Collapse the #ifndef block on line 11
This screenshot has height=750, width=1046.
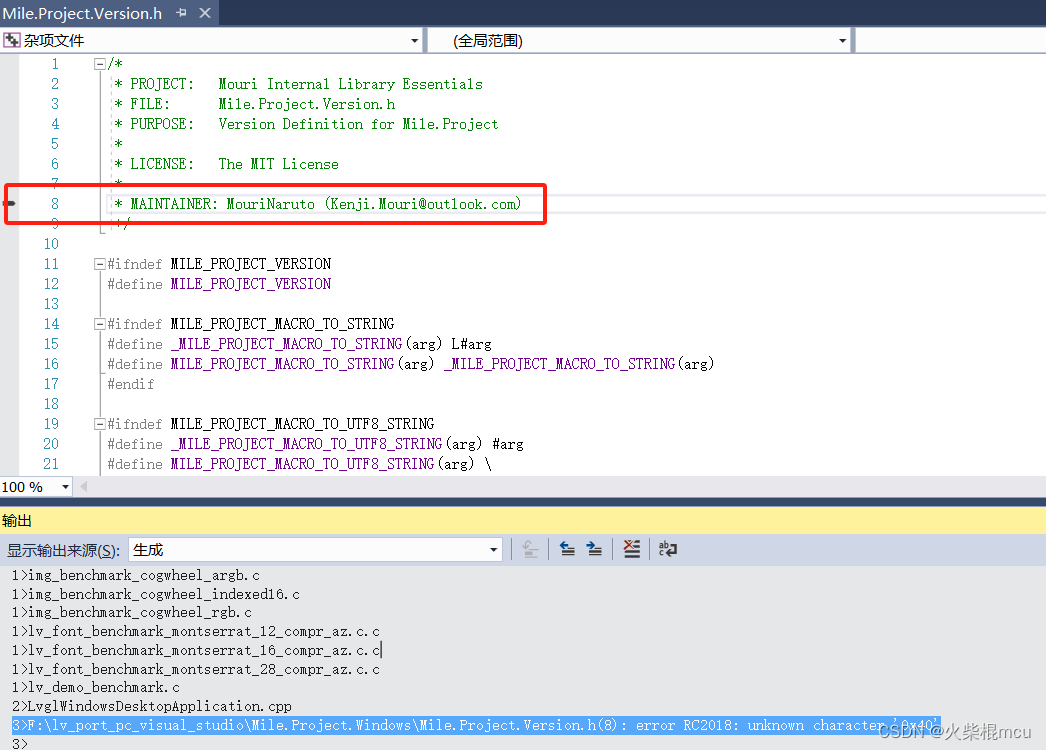pyautogui.click(x=99, y=263)
